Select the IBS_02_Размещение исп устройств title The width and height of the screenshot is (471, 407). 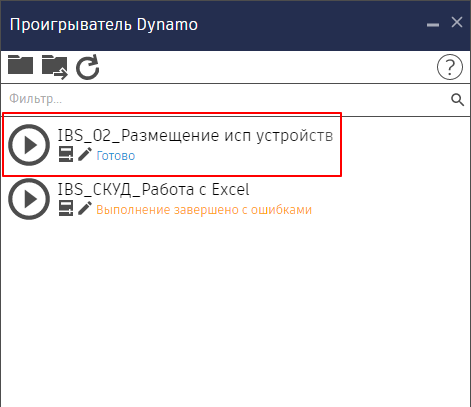(195, 135)
